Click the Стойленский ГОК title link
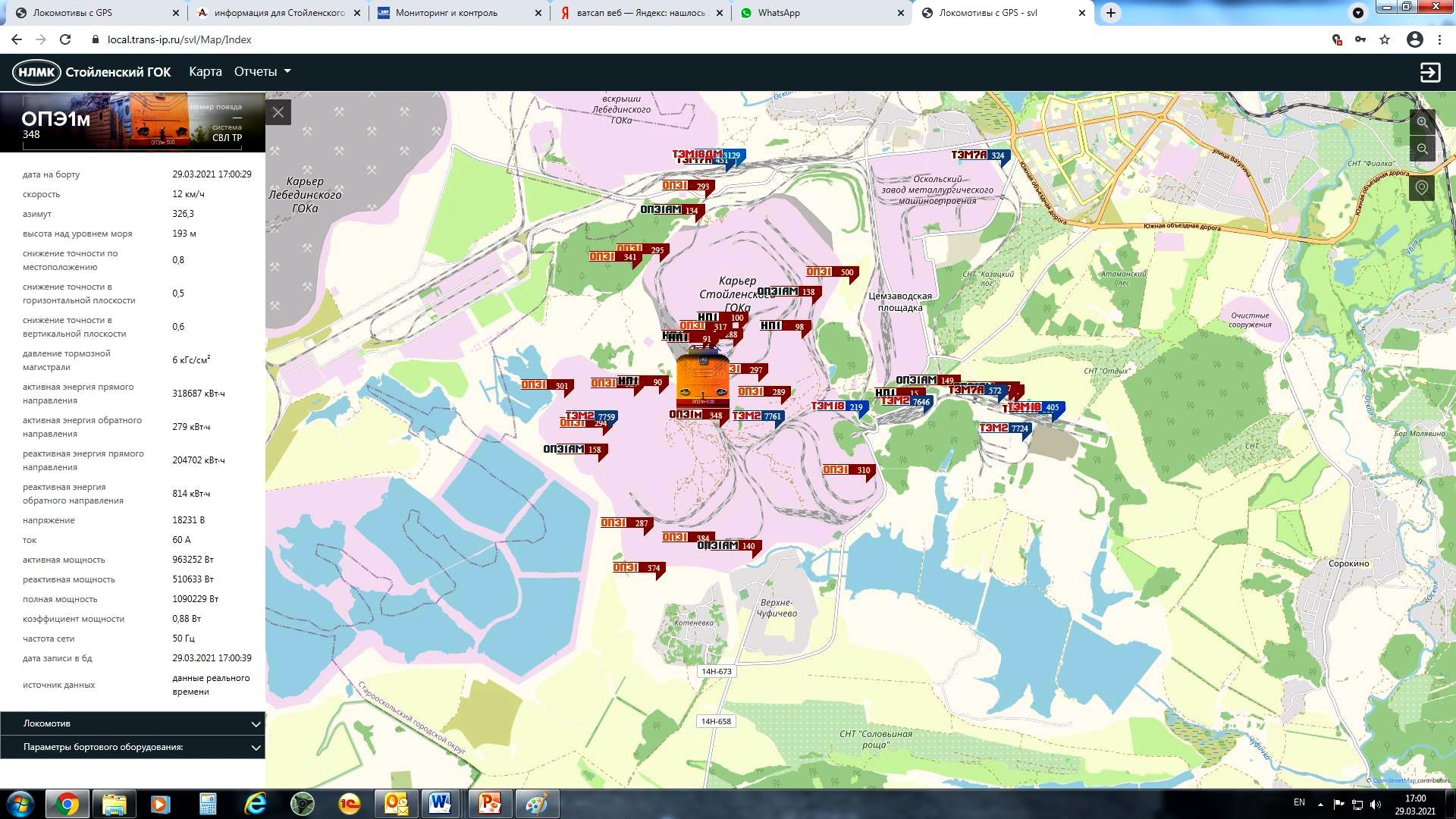 (118, 72)
